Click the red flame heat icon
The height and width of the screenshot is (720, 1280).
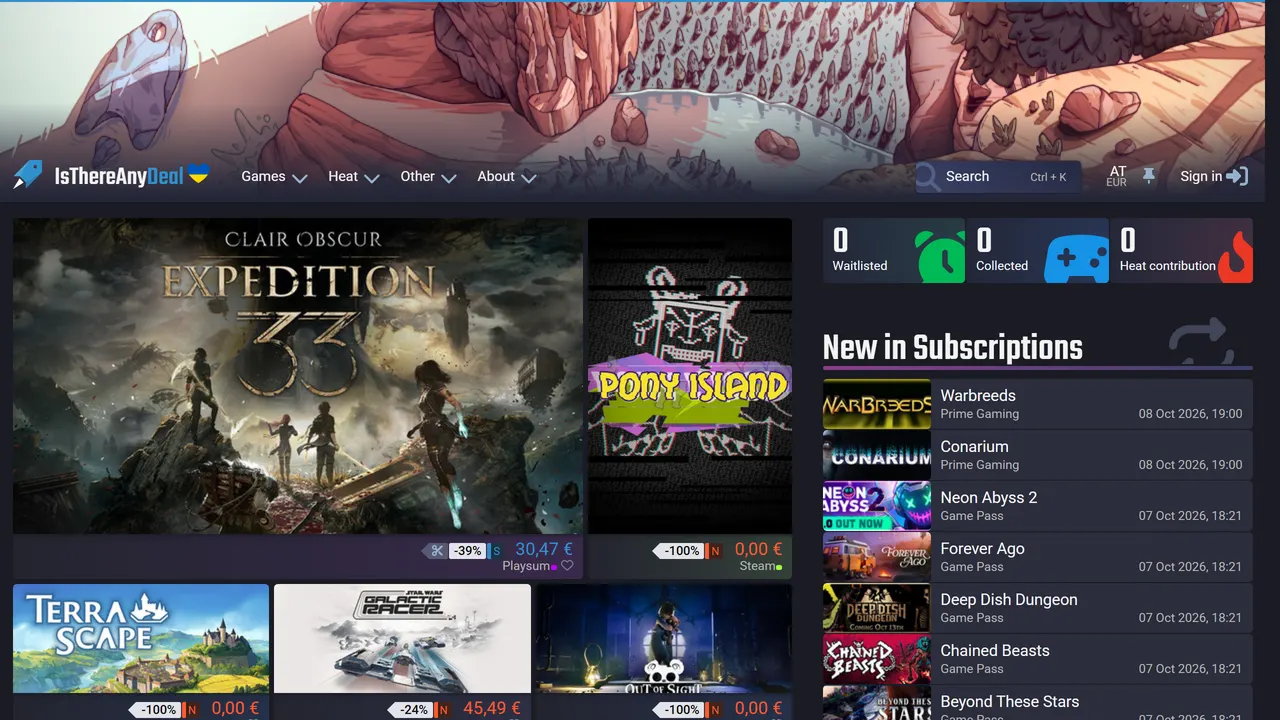pos(1235,257)
